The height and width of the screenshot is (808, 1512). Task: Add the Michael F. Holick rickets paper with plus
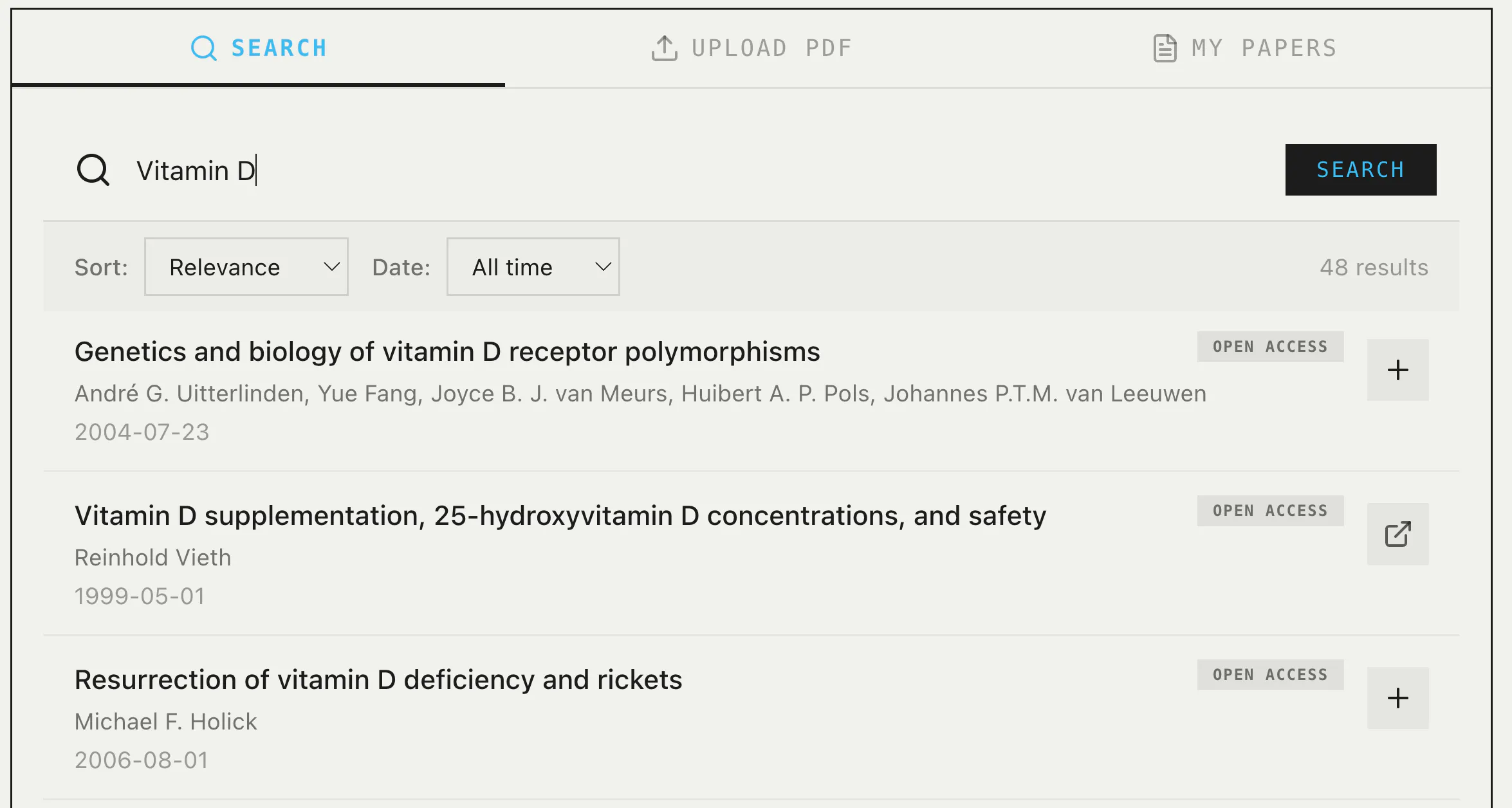tap(1397, 698)
